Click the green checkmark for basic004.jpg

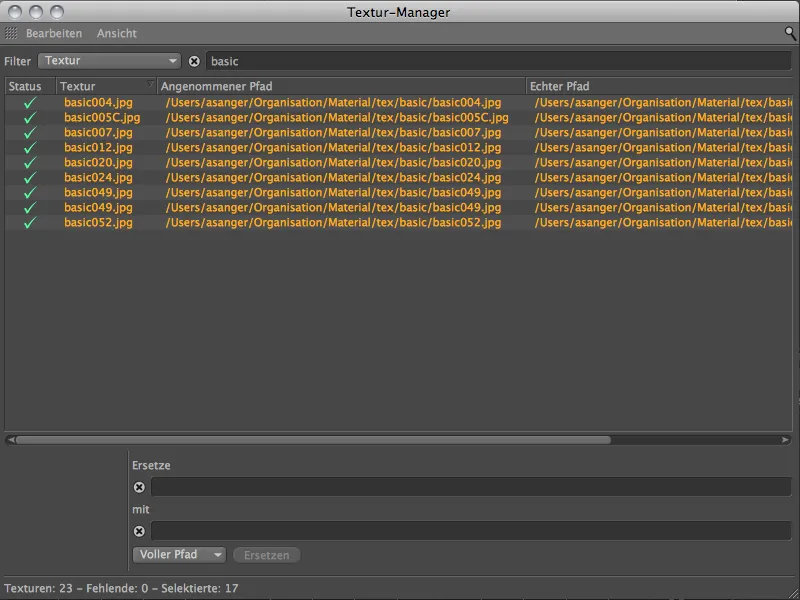[x=30, y=103]
